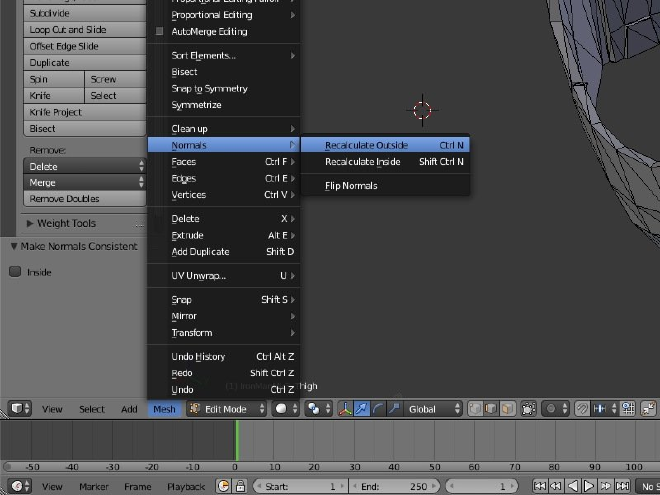Image resolution: width=660 pixels, height=495 pixels.
Task: Toggle snap during transform magnet
Action: pos(582,409)
